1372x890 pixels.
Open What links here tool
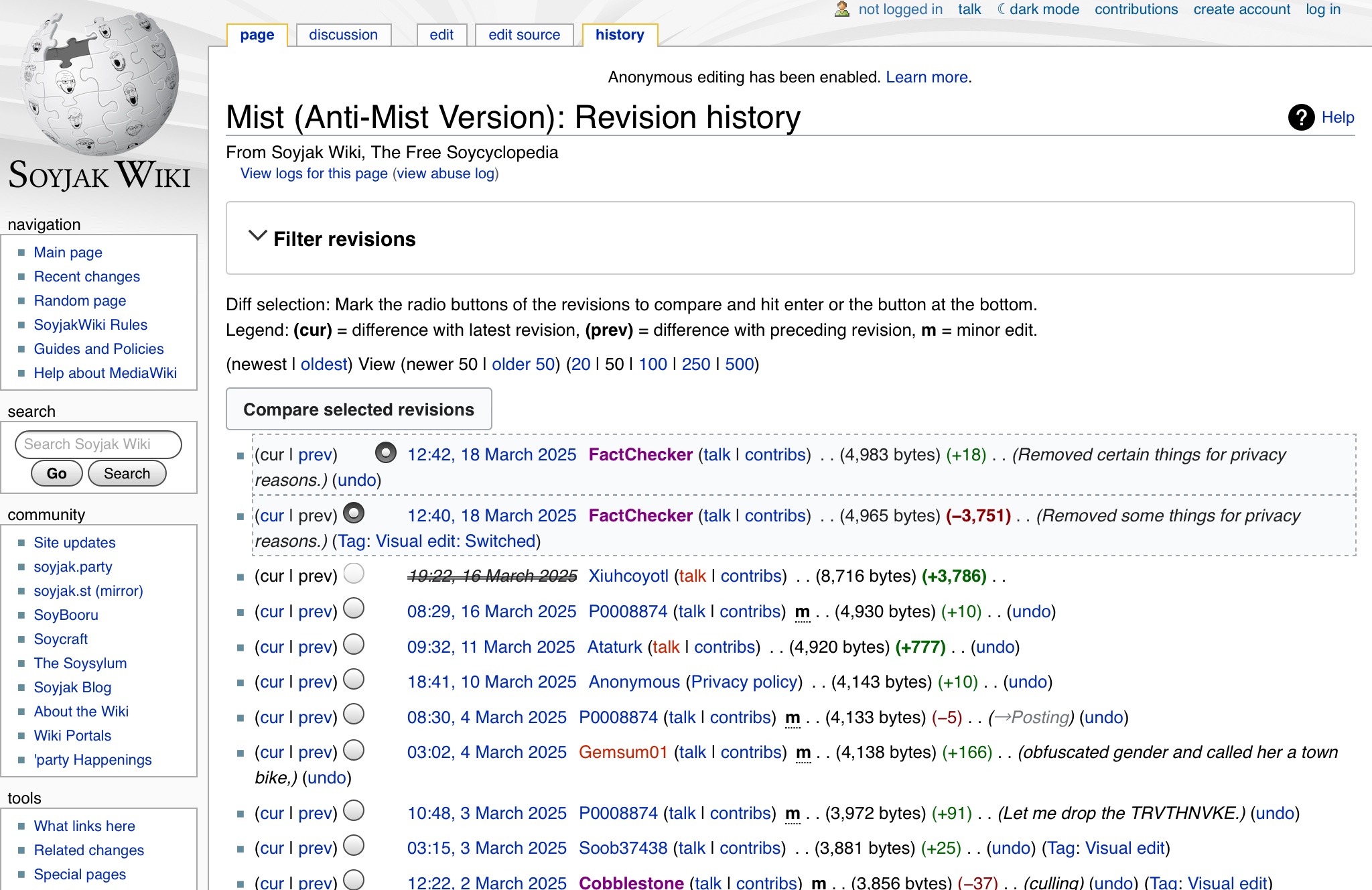(84, 826)
